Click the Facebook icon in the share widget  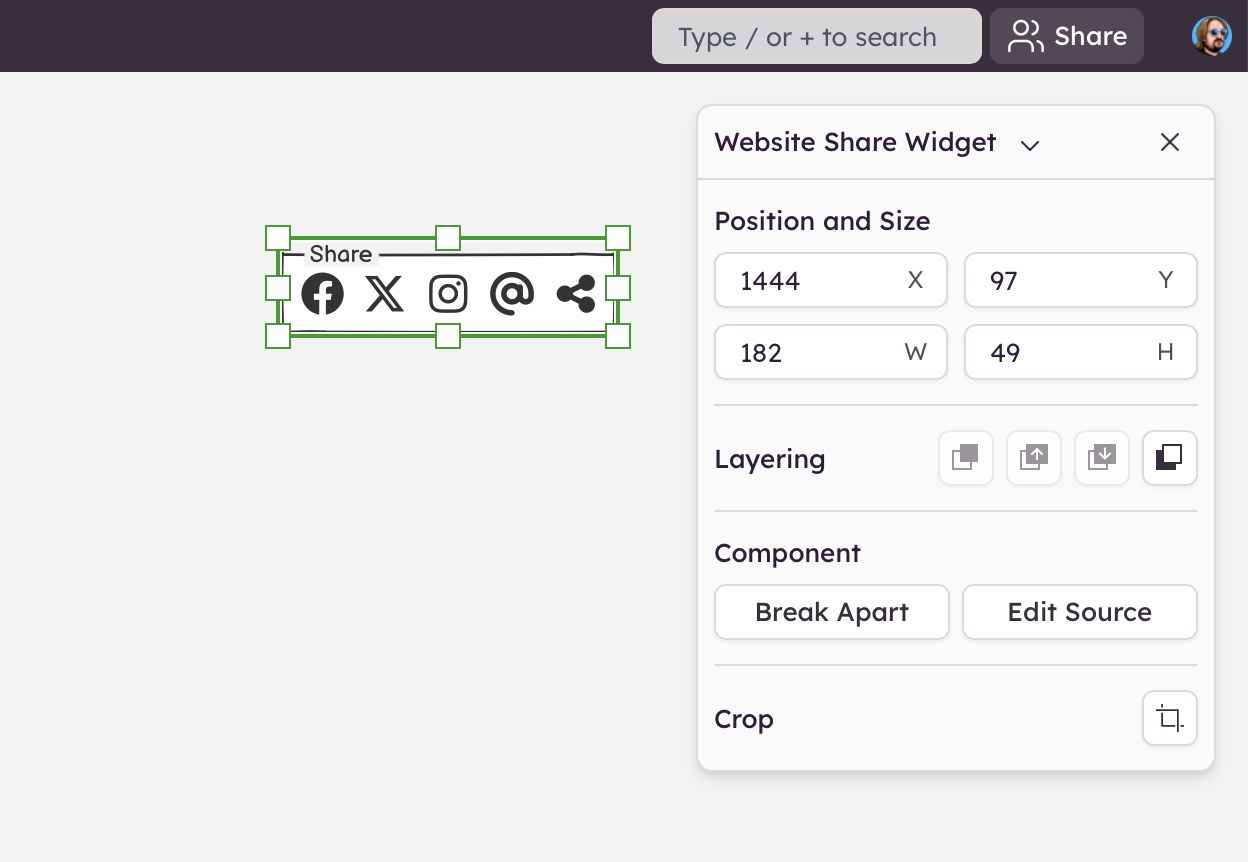(322, 294)
